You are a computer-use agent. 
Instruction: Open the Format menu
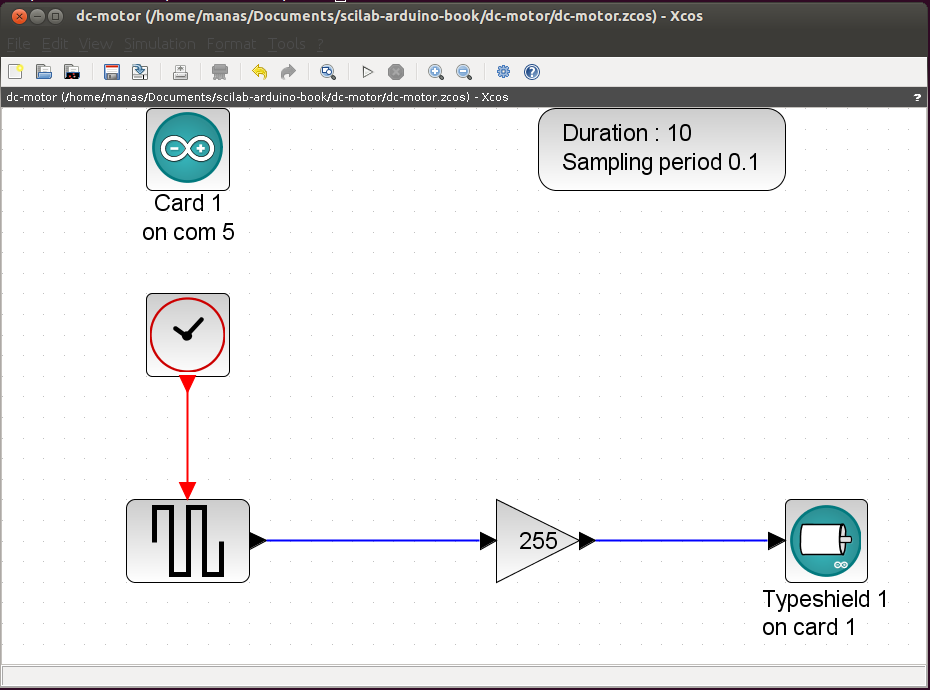coord(231,44)
